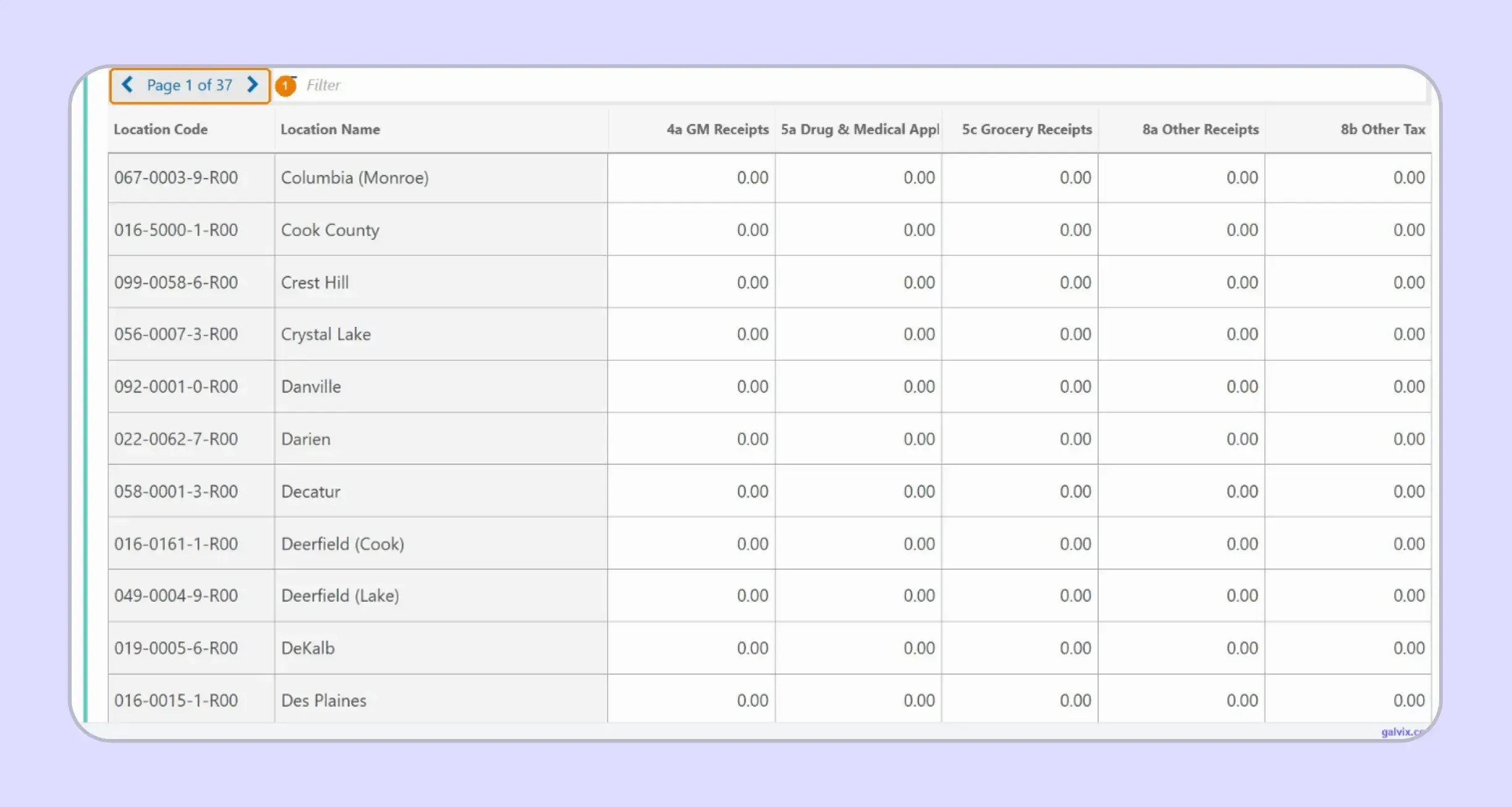Select the Columbia (Monroe) location name
1512x807 pixels.
click(x=355, y=178)
